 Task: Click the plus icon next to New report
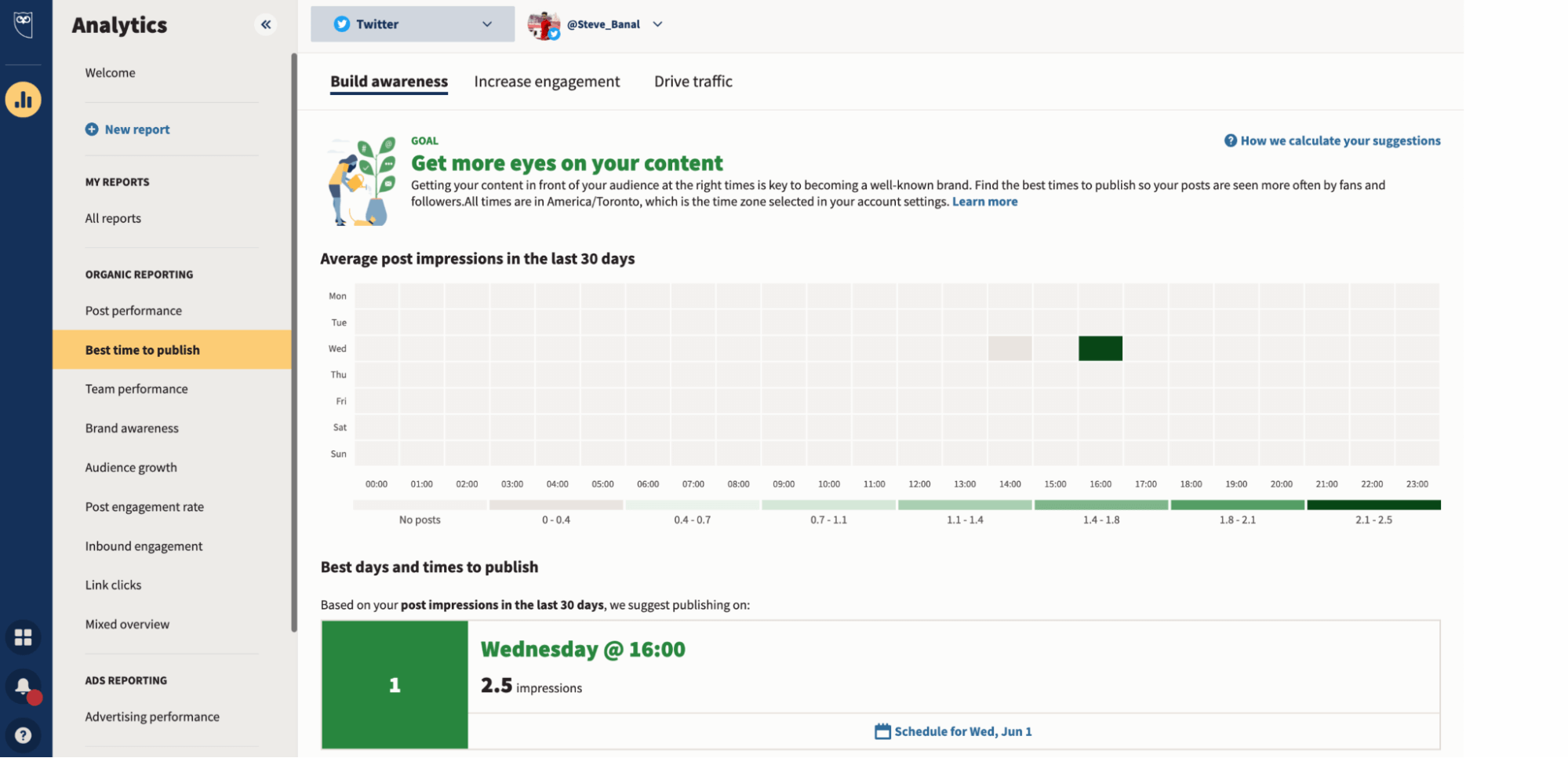(92, 129)
